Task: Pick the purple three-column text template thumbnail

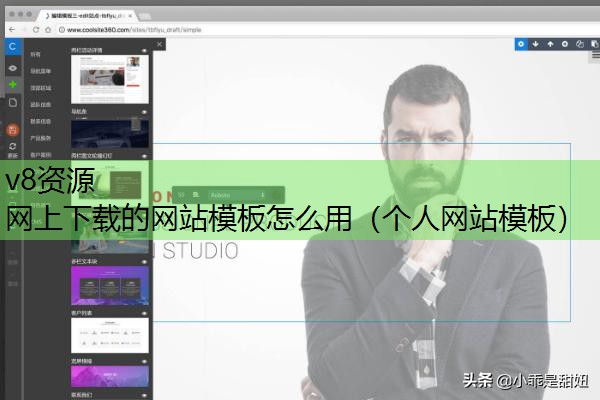Action: coord(110,286)
